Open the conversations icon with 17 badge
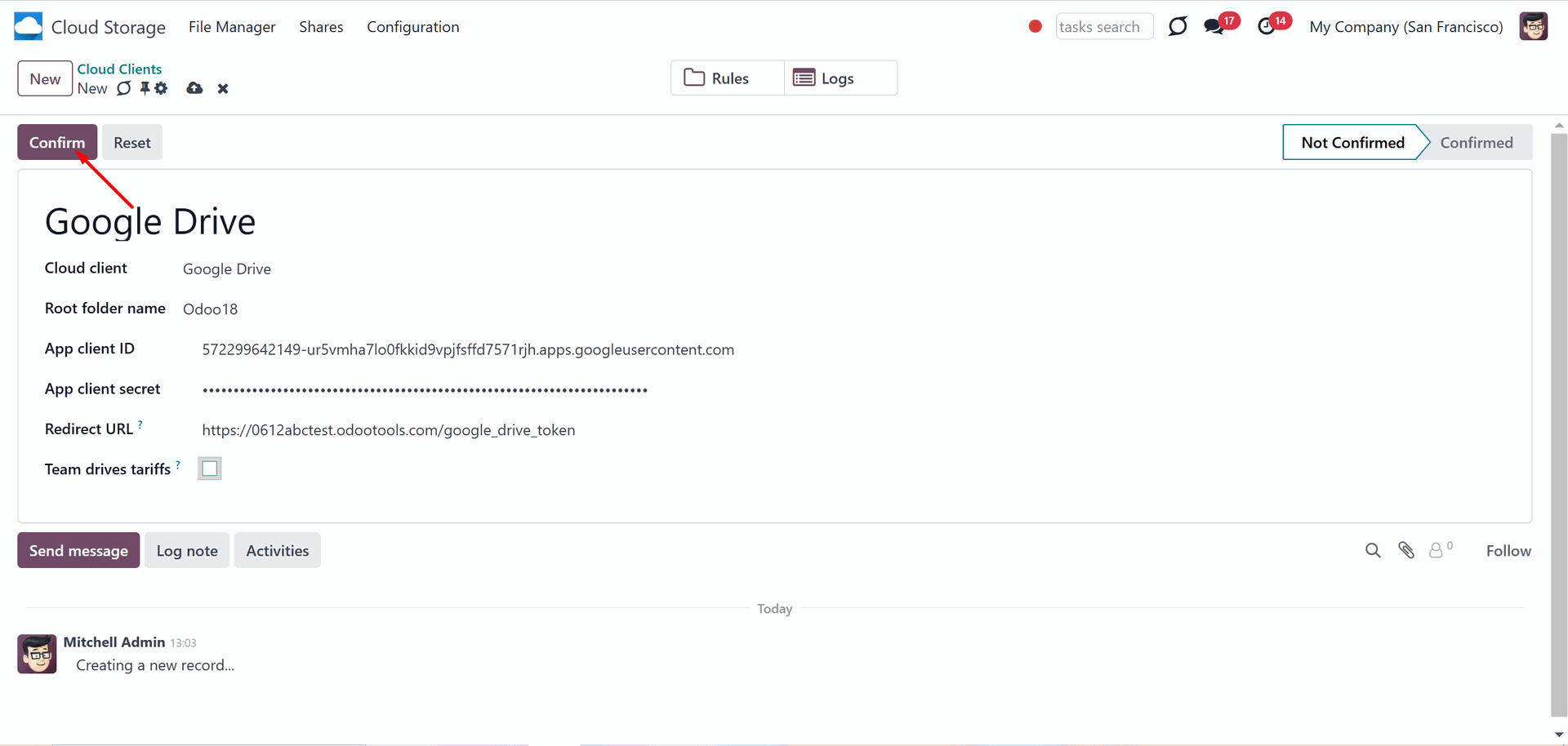Screen dimensions: 1568x746 1214,26
